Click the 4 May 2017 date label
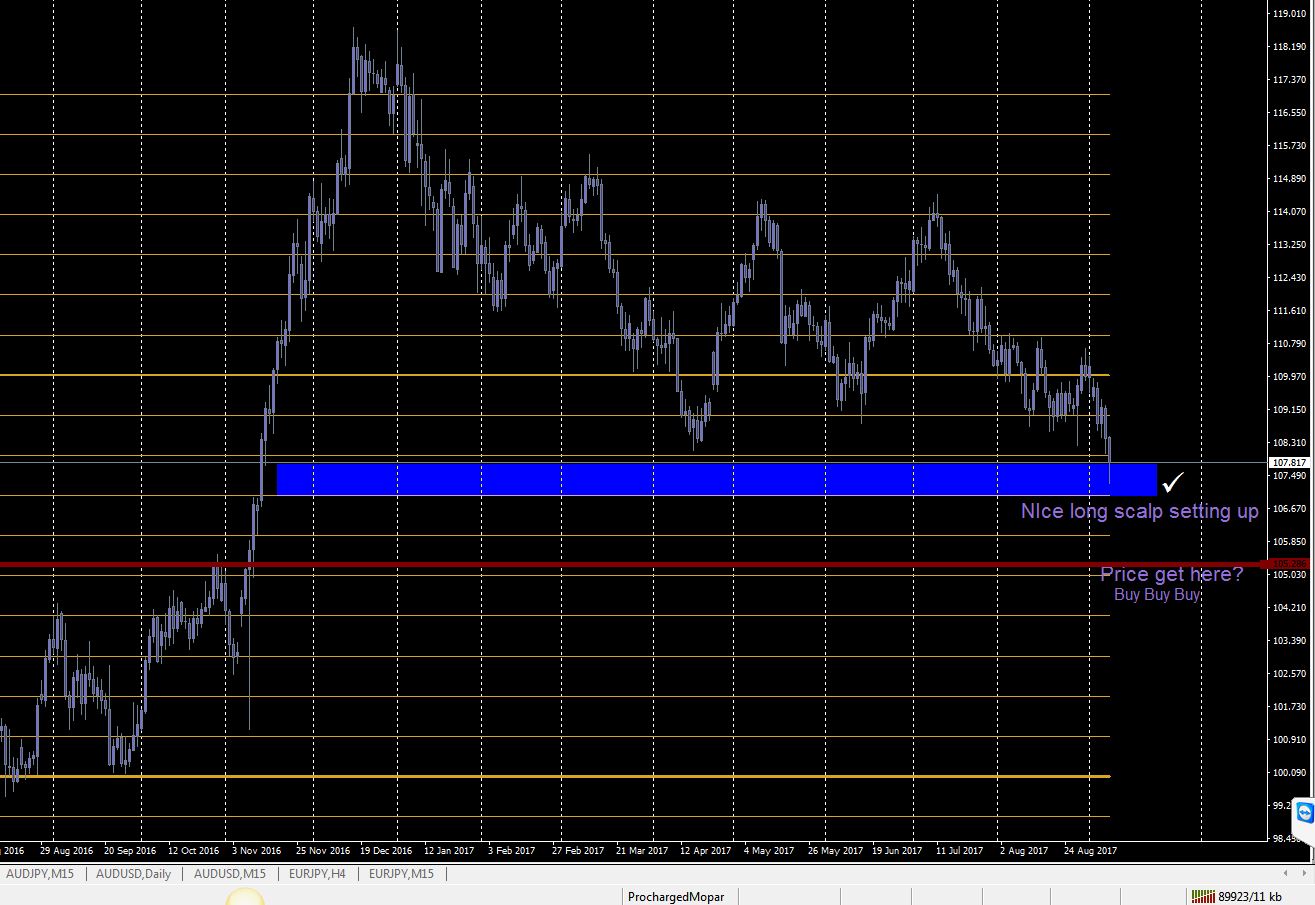This screenshot has width=1315, height=905. point(769,851)
